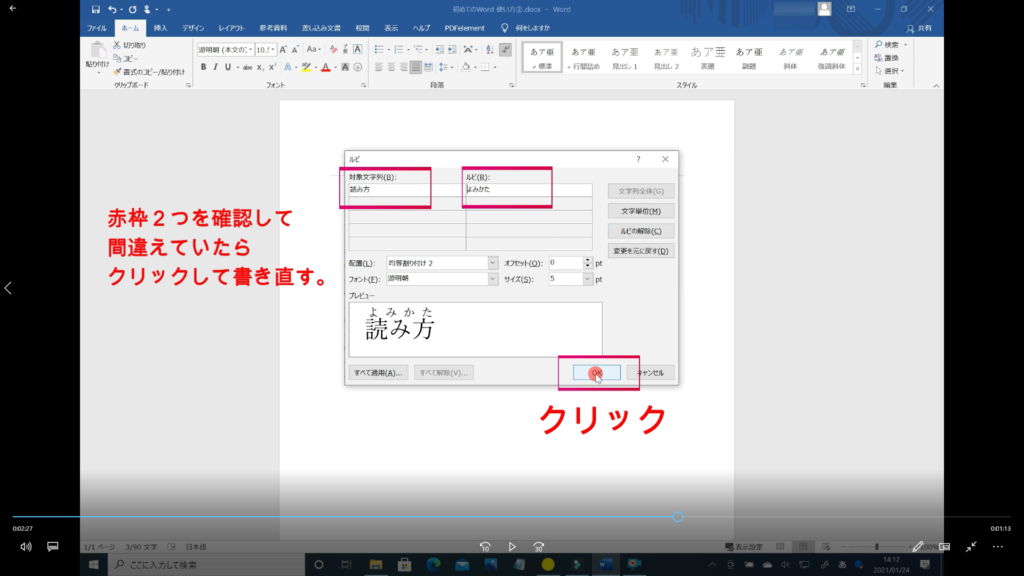
Task: Click the video progress slider handle
Action: [678, 517]
